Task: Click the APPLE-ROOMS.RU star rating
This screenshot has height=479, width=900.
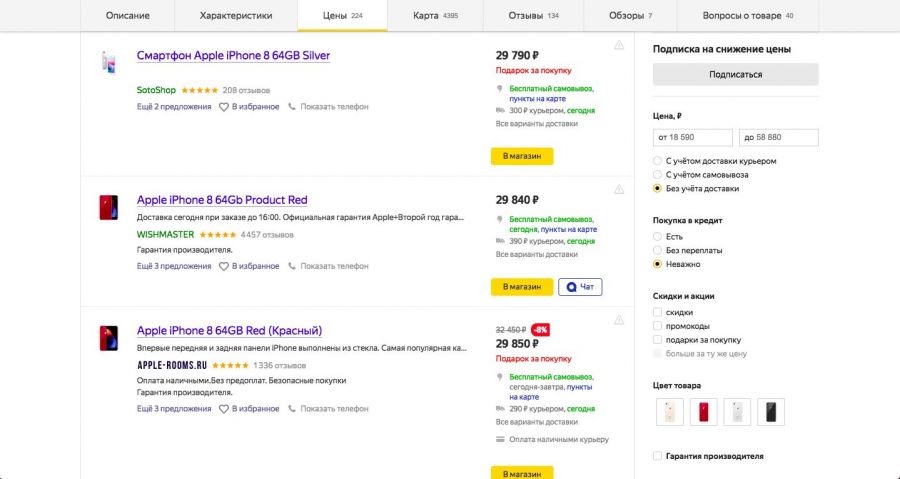Action: pos(230,365)
